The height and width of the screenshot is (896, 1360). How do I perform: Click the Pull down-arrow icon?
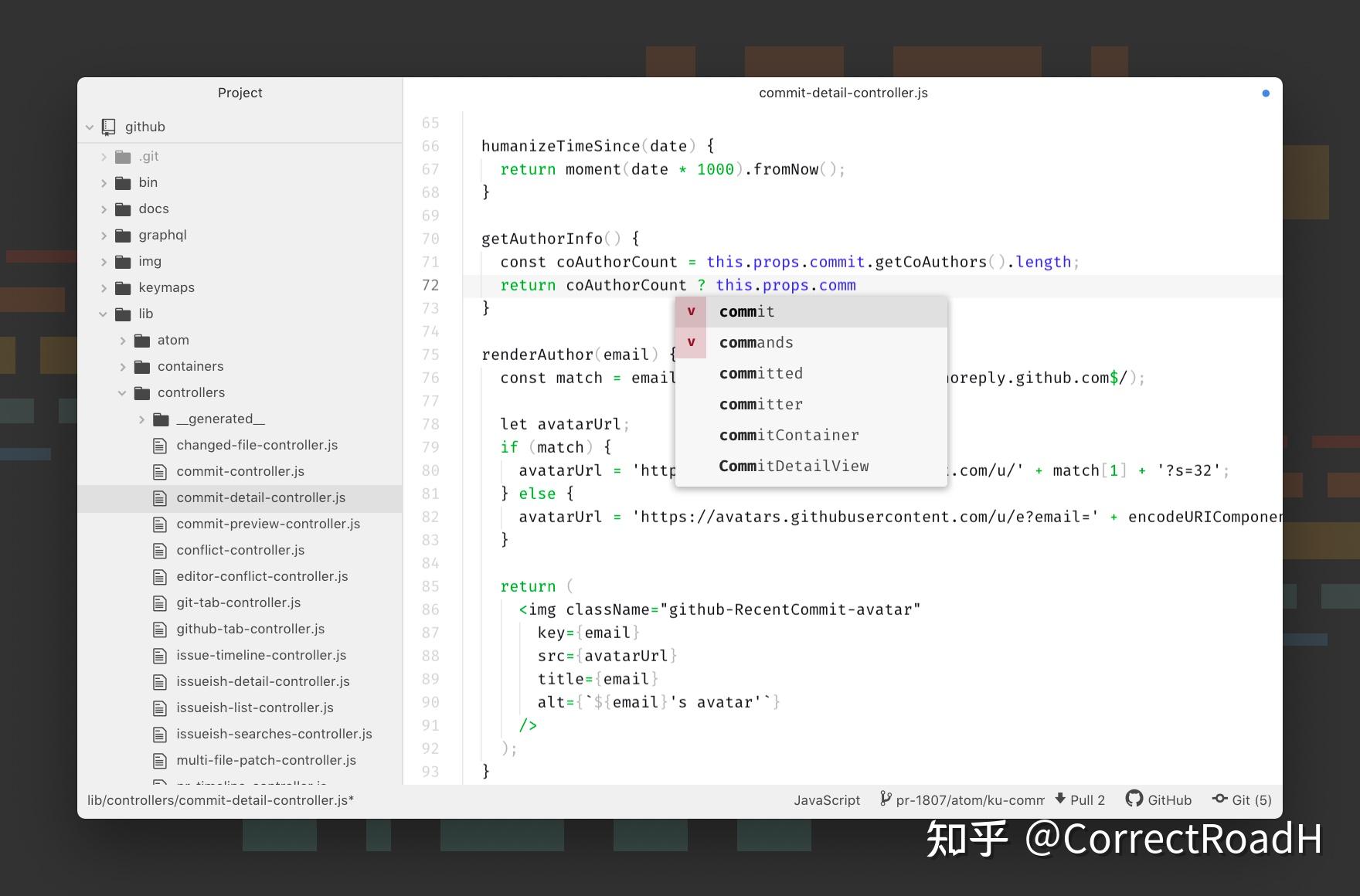click(x=1059, y=799)
